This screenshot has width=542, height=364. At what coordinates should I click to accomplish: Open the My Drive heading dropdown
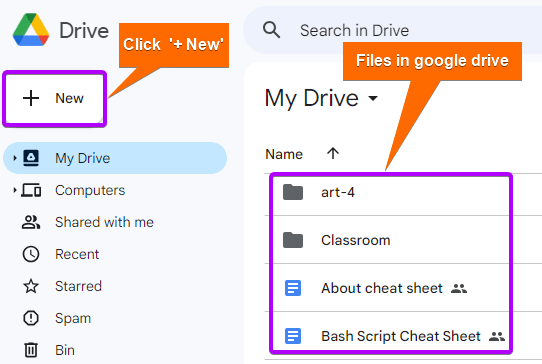(x=373, y=98)
